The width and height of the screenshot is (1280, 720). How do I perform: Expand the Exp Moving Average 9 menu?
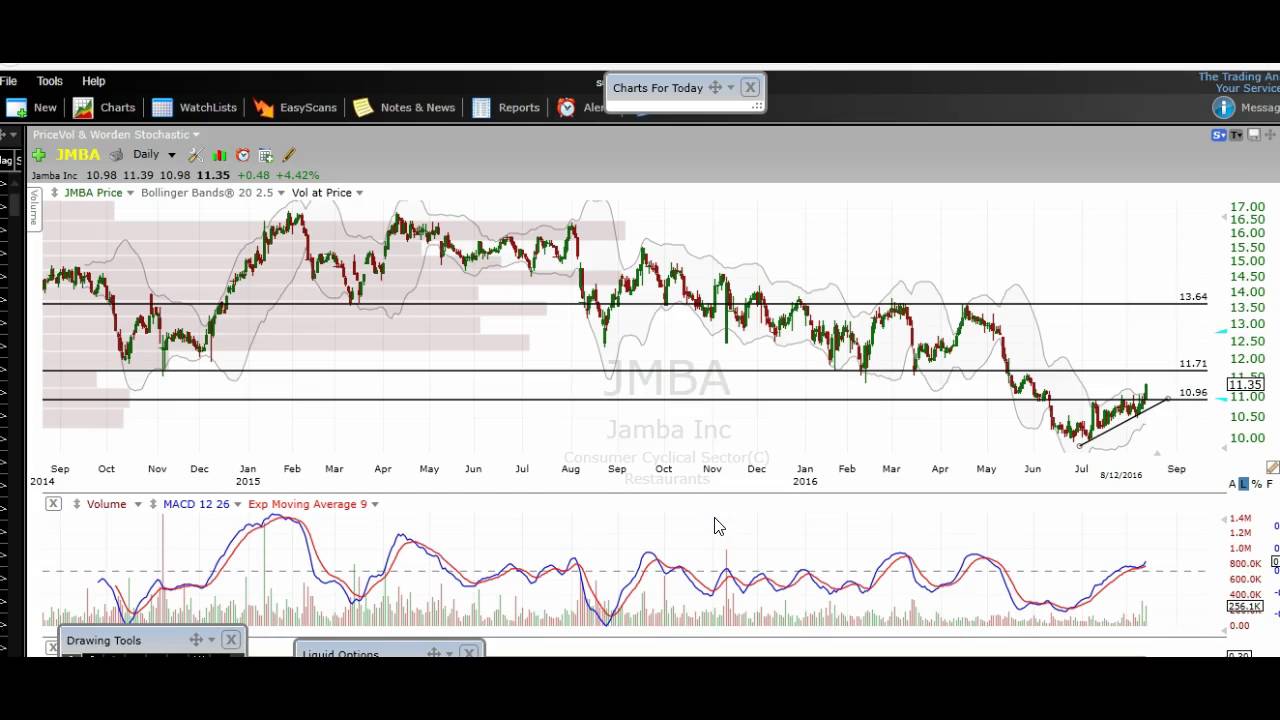[375, 505]
